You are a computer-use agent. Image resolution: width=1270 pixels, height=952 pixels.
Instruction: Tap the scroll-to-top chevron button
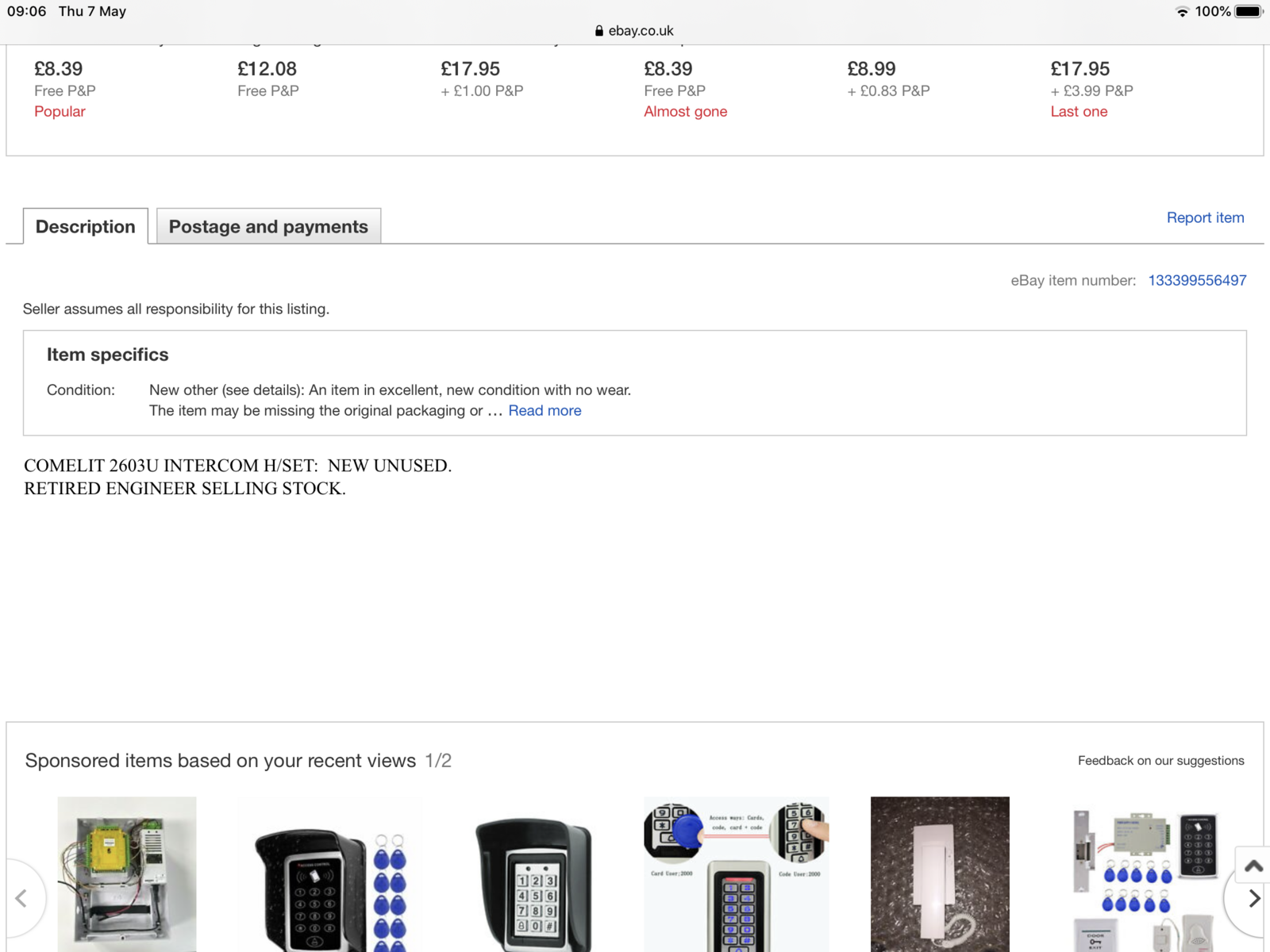tap(1253, 866)
